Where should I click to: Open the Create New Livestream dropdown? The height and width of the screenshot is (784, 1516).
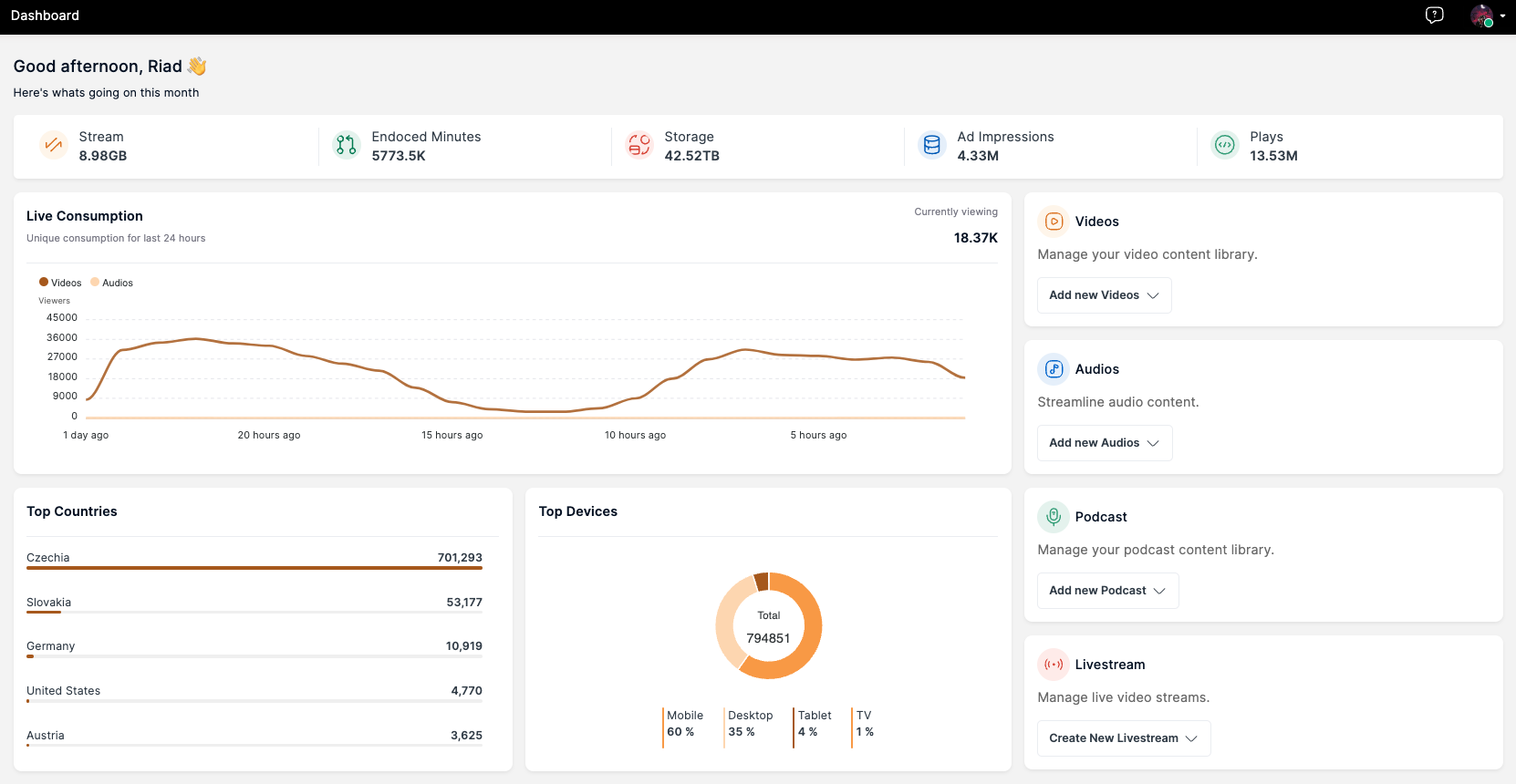tap(1124, 738)
